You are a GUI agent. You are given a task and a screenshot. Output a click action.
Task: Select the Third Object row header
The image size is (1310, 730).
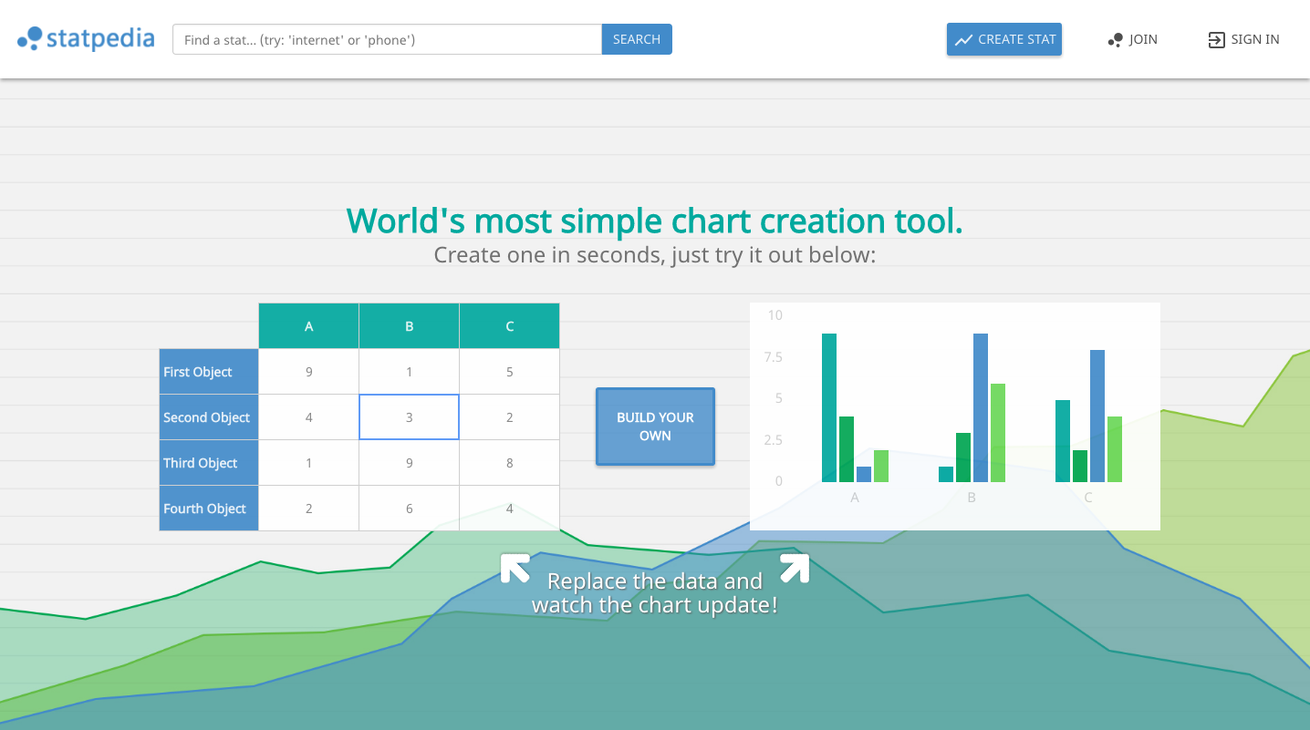209,463
